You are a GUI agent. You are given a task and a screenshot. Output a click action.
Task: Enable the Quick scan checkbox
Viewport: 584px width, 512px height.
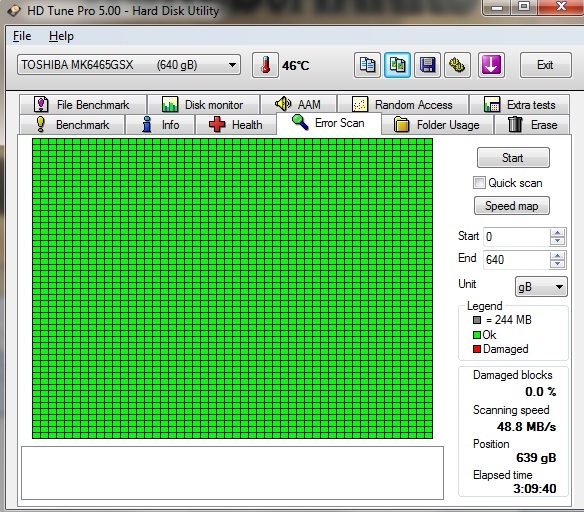click(479, 183)
